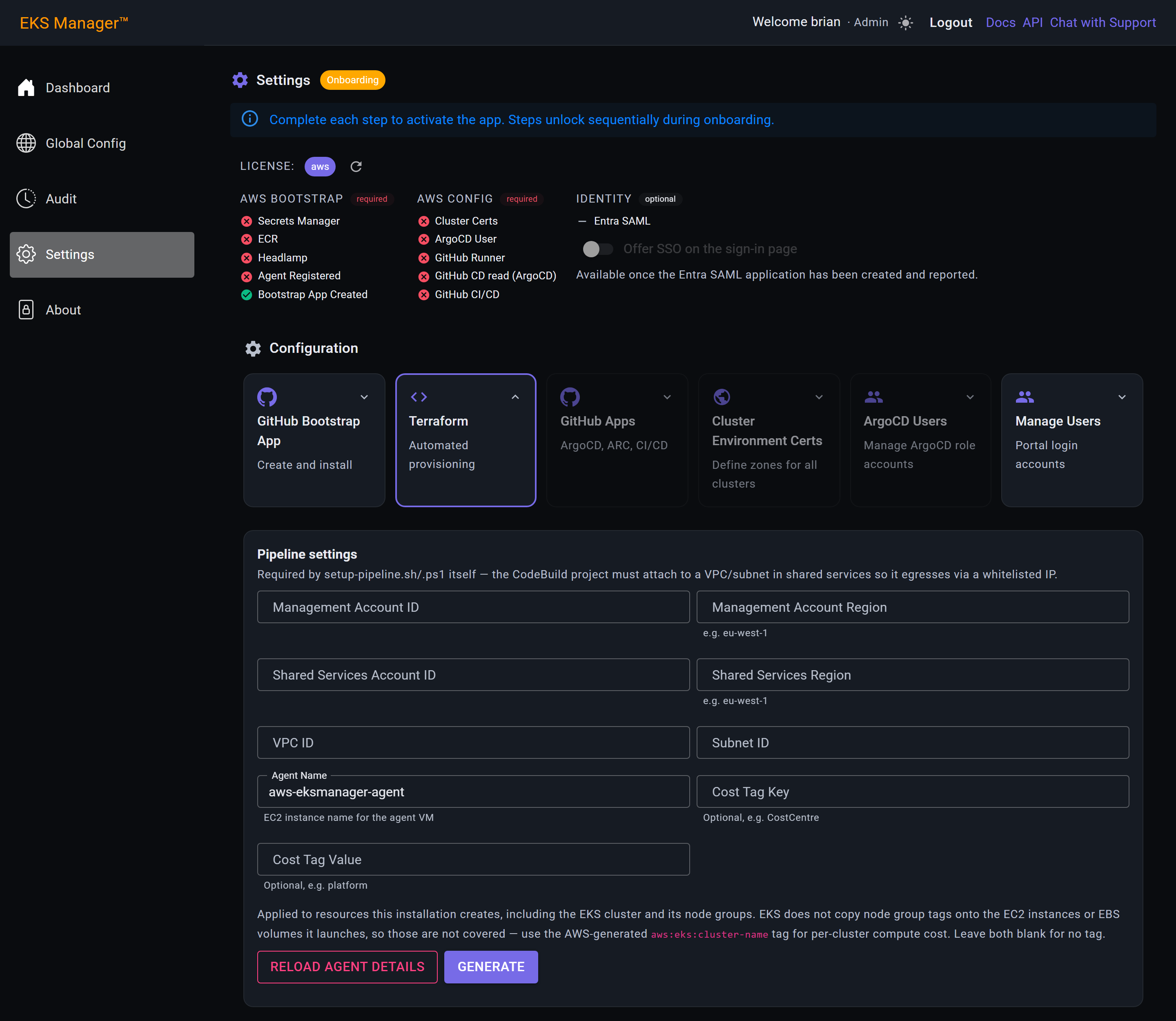The image size is (1176, 1021).
Task: Click the Entra SAML text
Action: 621,221
